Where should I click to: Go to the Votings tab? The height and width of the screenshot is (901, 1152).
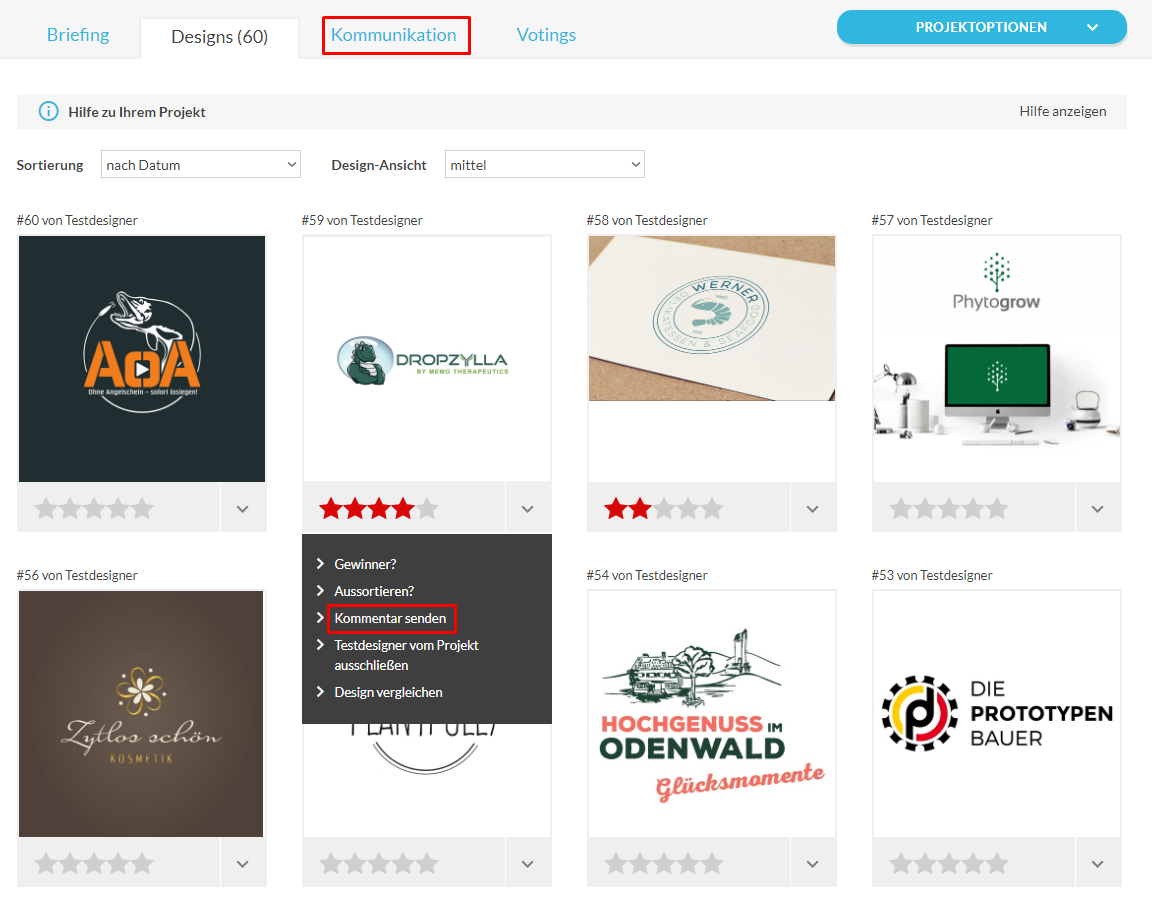coord(546,35)
